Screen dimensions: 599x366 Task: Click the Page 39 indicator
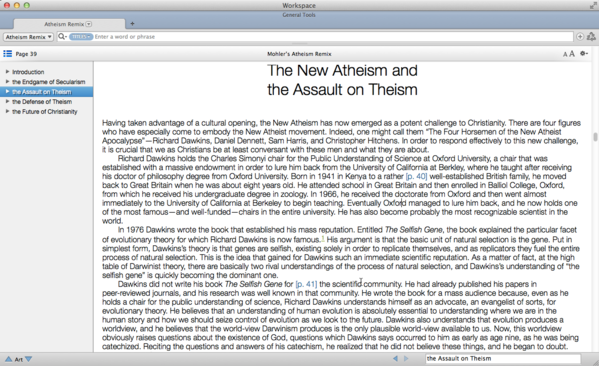(x=26, y=54)
